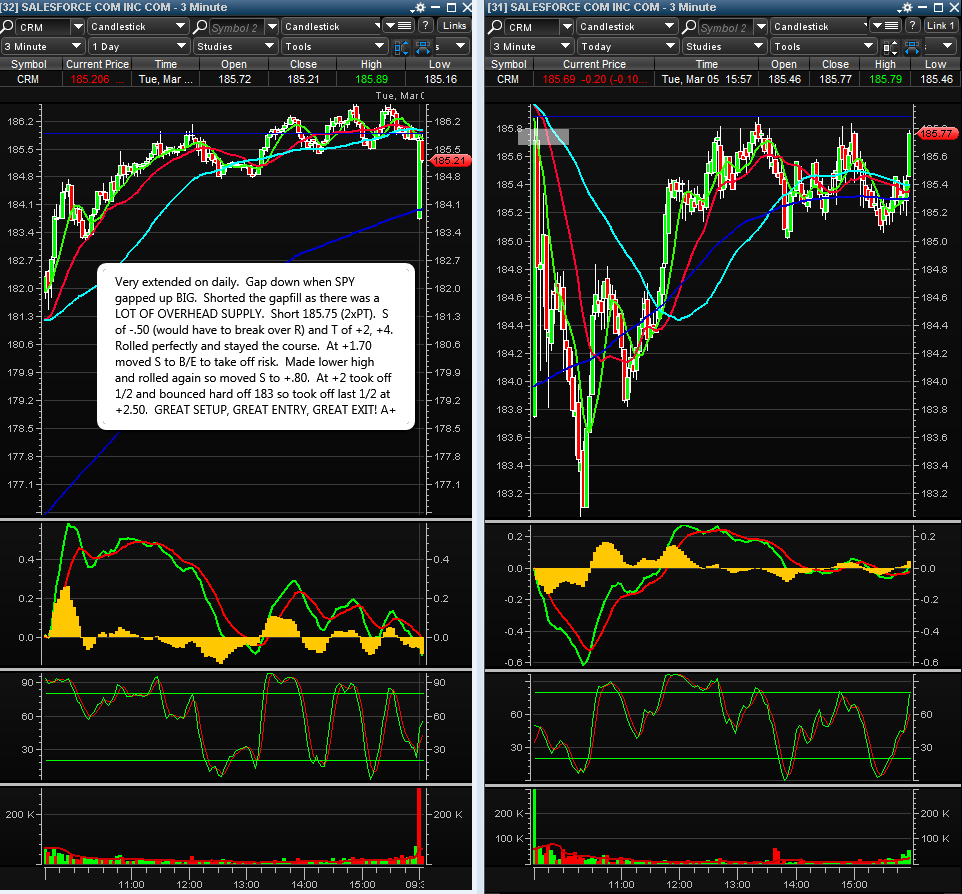Viewport: 962px width, 894px height.
Task: Click the Low value 185.16 in window [32]
Action: point(441,79)
